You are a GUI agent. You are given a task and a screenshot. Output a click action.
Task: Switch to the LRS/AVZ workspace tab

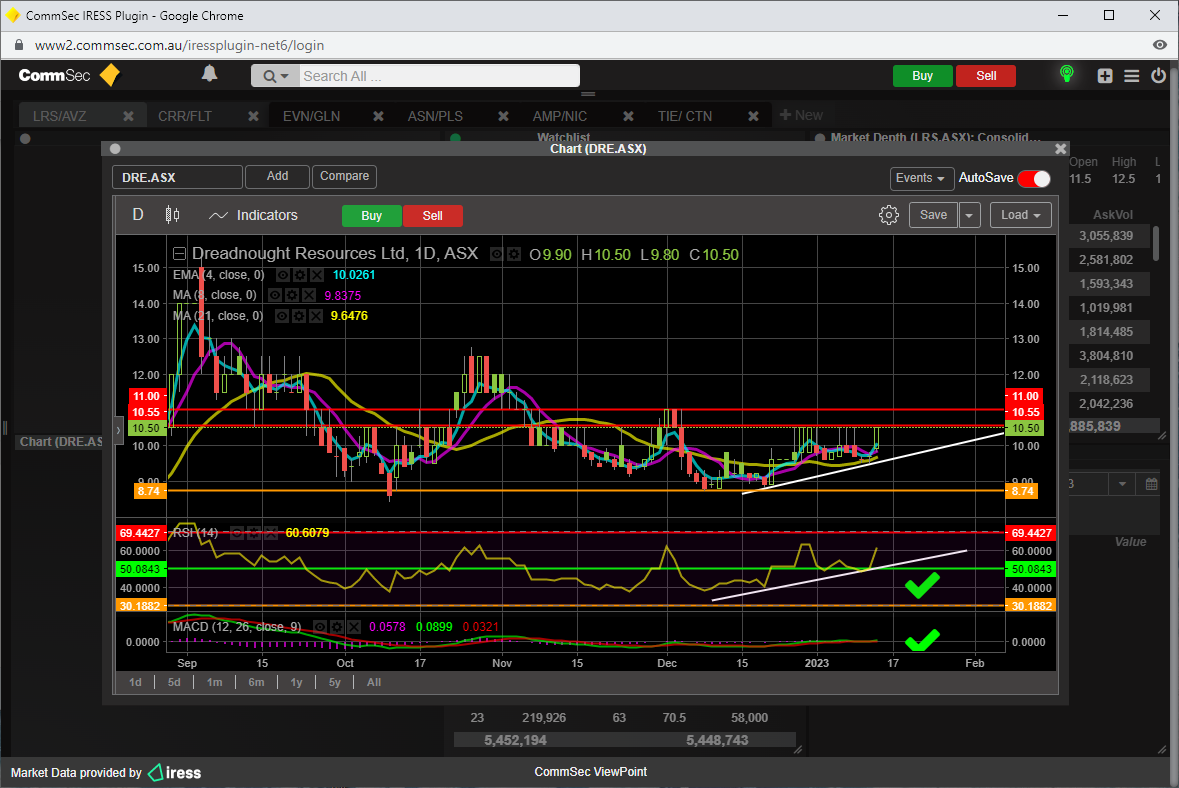(60, 117)
